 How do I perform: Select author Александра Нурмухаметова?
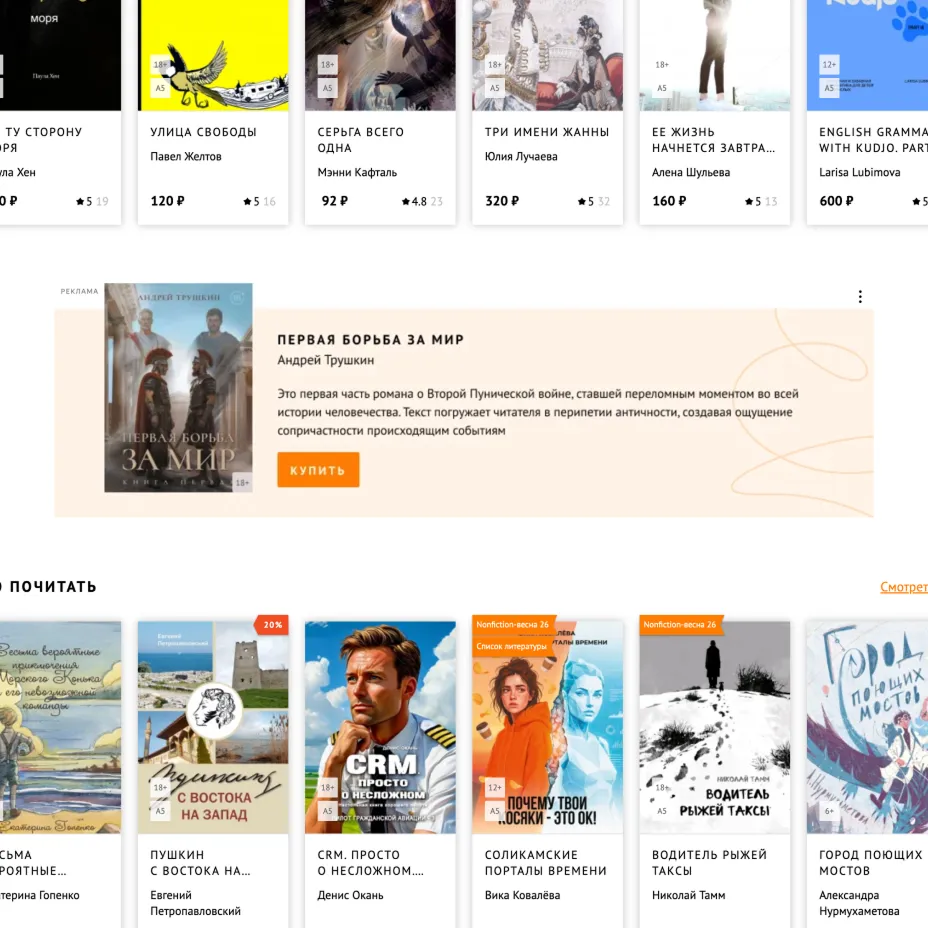[859, 903]
